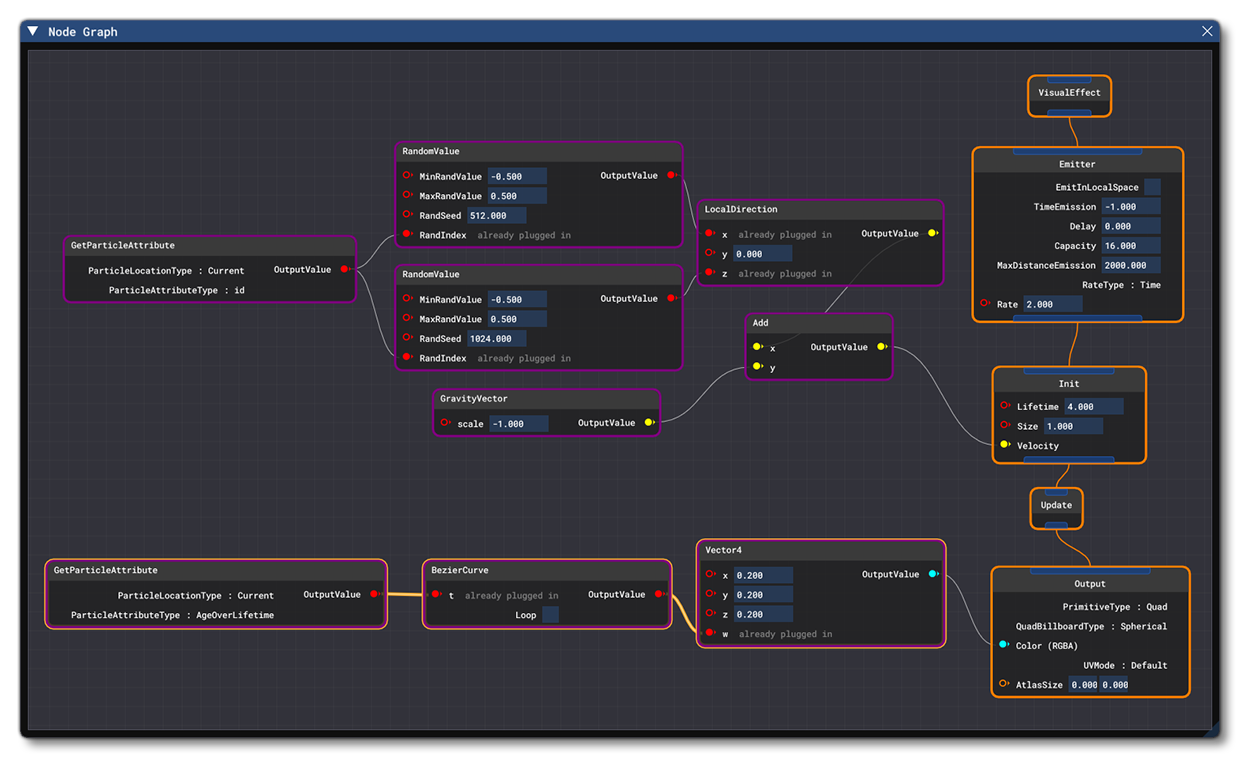Image resolution: width=1240 pixels, height=758 pixels.
Task: Click the LocalDirection OutputValue yellow pin
Action: point(933,233)
